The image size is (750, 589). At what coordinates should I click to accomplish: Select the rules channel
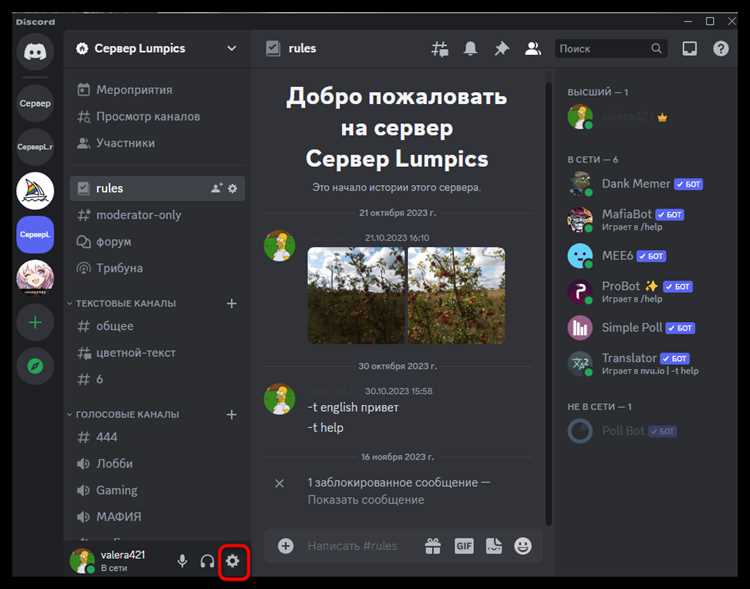(x=157, y=188)
